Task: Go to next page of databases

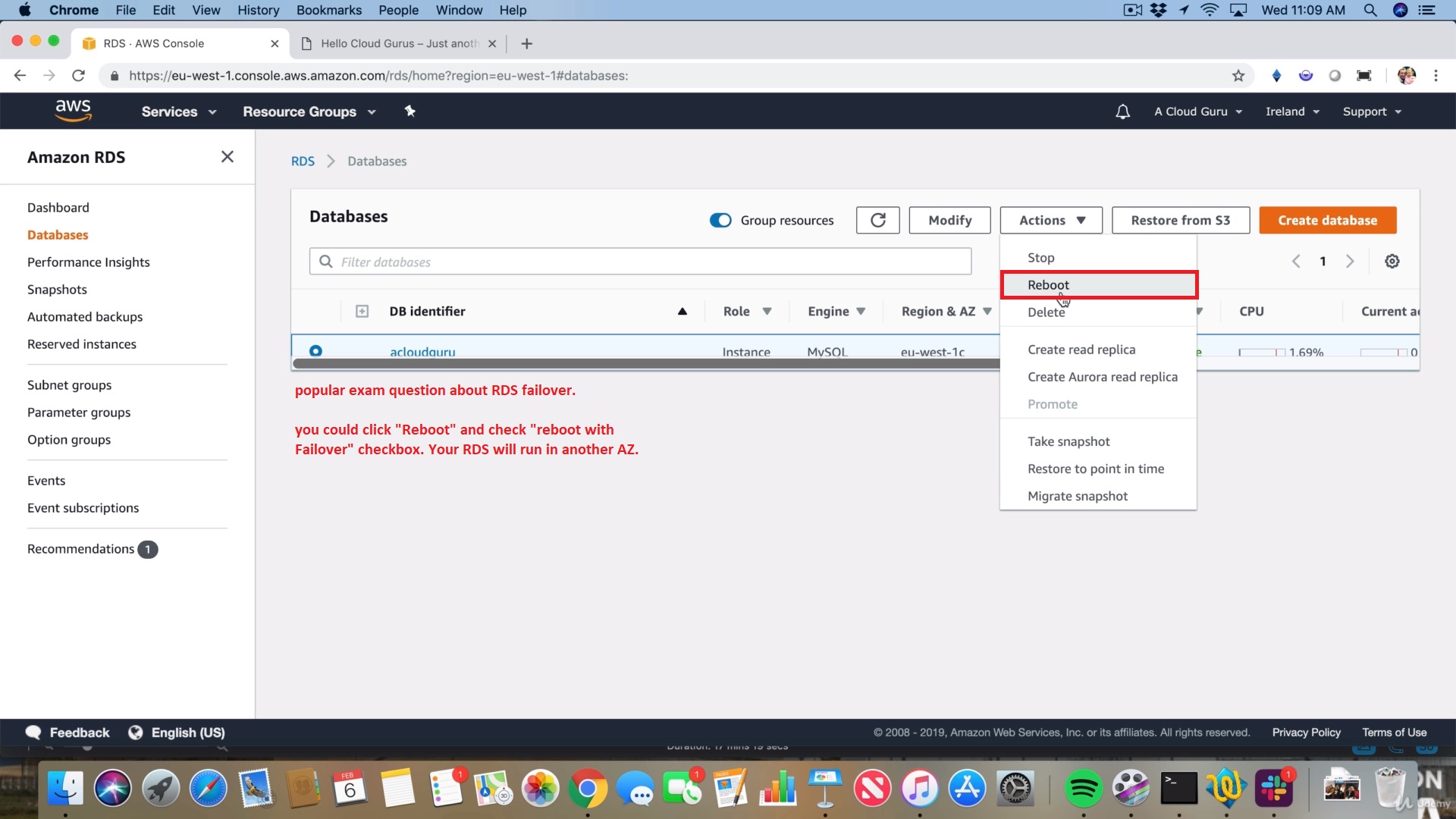Action: point(1350,262)
